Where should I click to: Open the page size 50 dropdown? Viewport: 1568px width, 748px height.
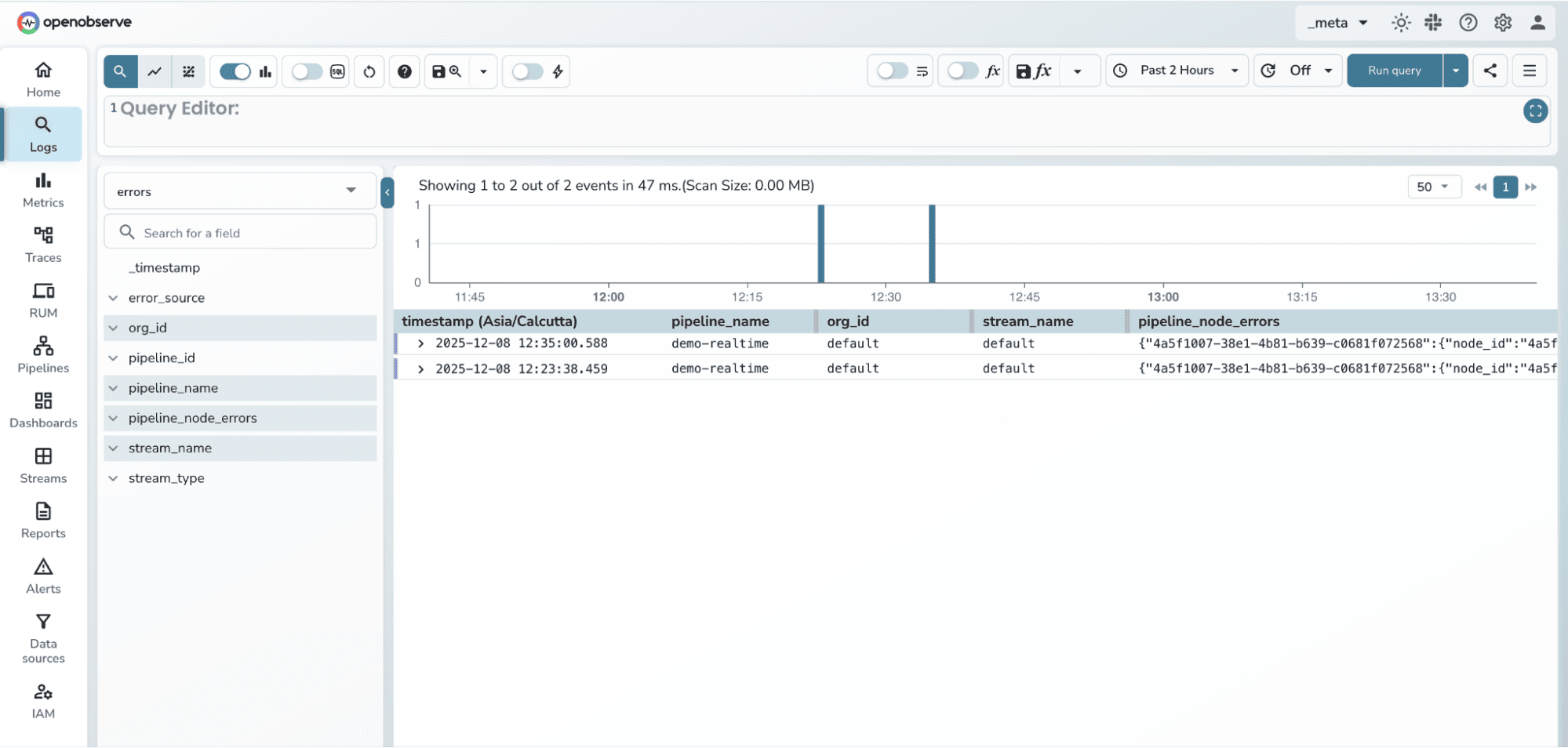(1433, 187)
